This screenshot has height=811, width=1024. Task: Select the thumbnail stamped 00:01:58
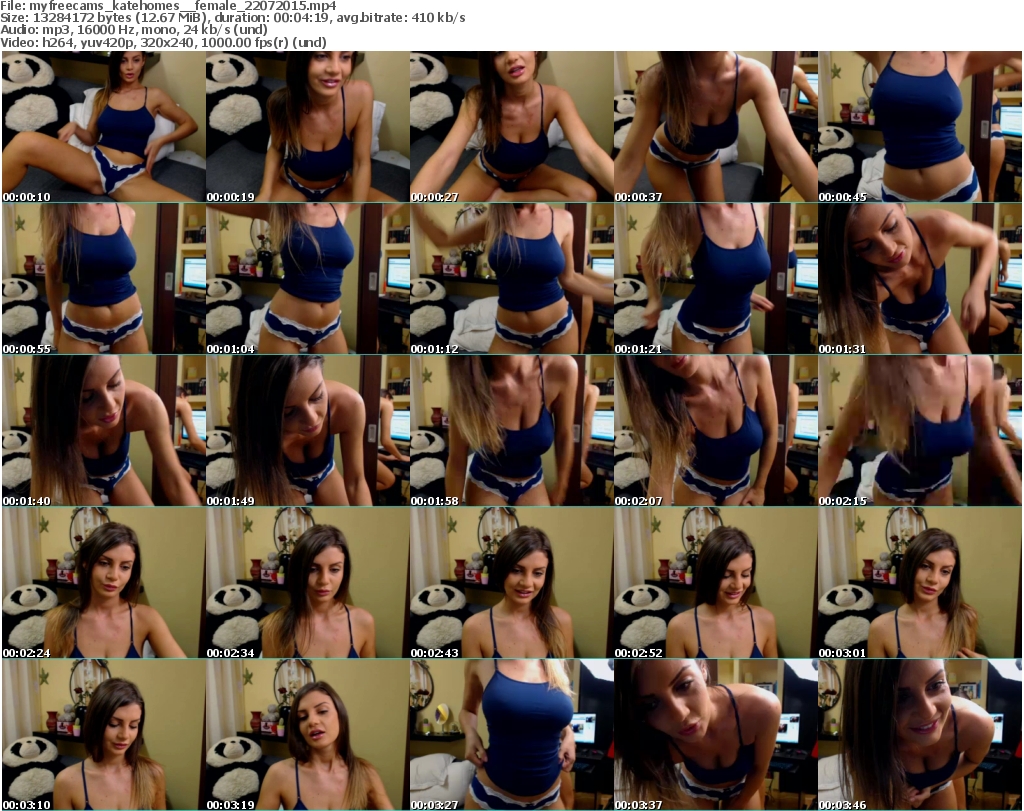pos(511,431)
